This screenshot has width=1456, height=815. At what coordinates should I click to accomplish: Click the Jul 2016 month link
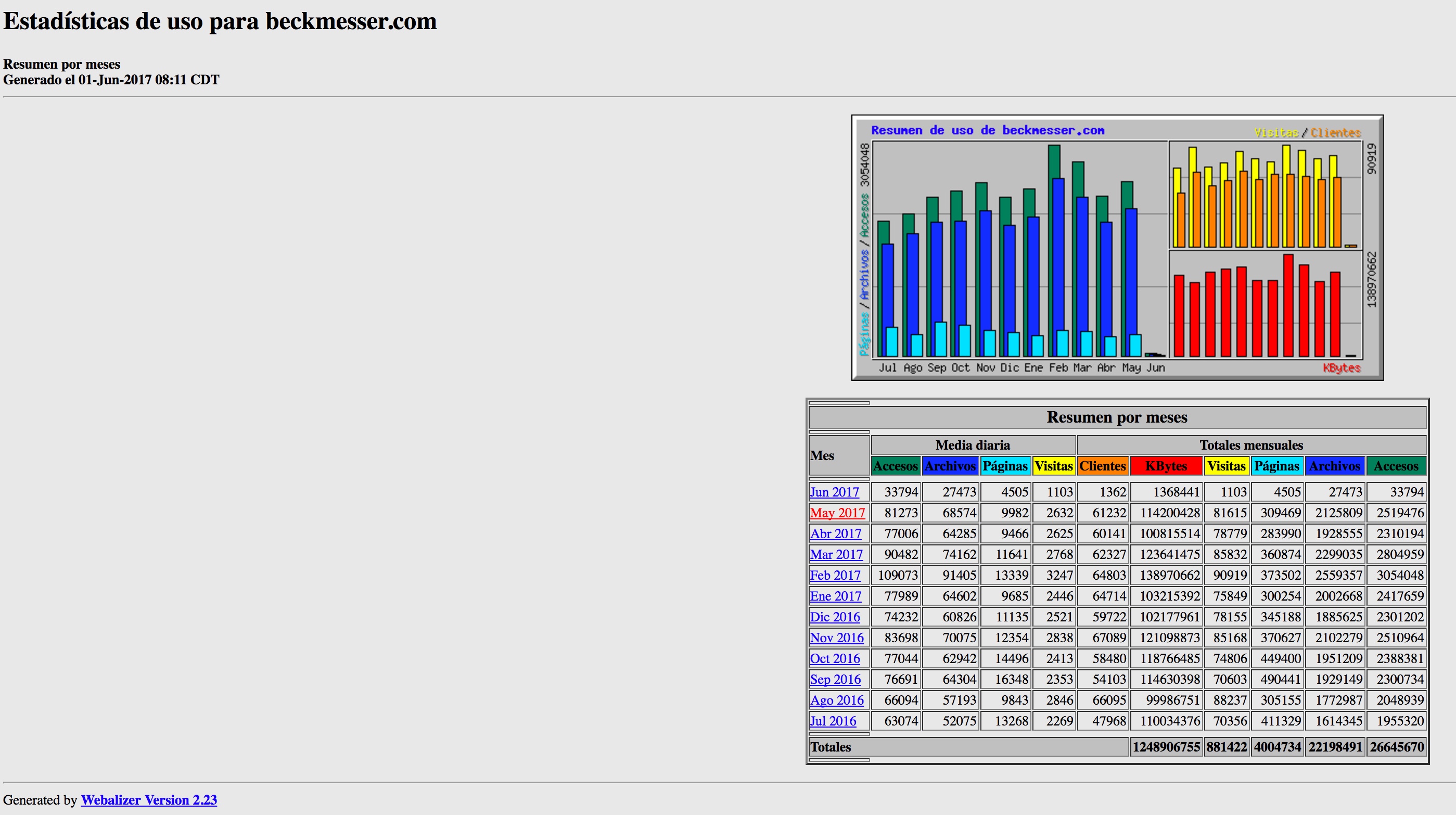point(833,721)
